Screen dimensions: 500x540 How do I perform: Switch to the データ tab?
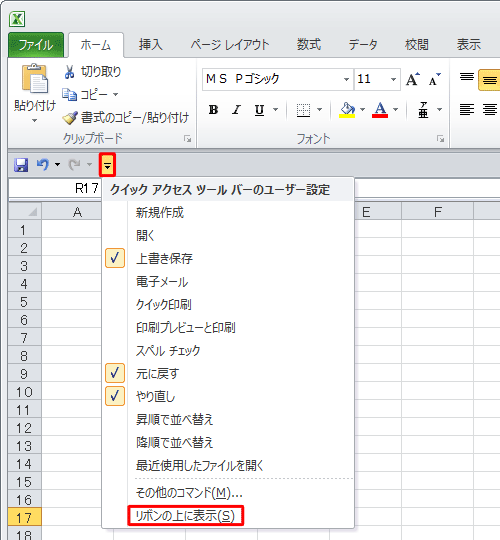[x=363, y=45]
